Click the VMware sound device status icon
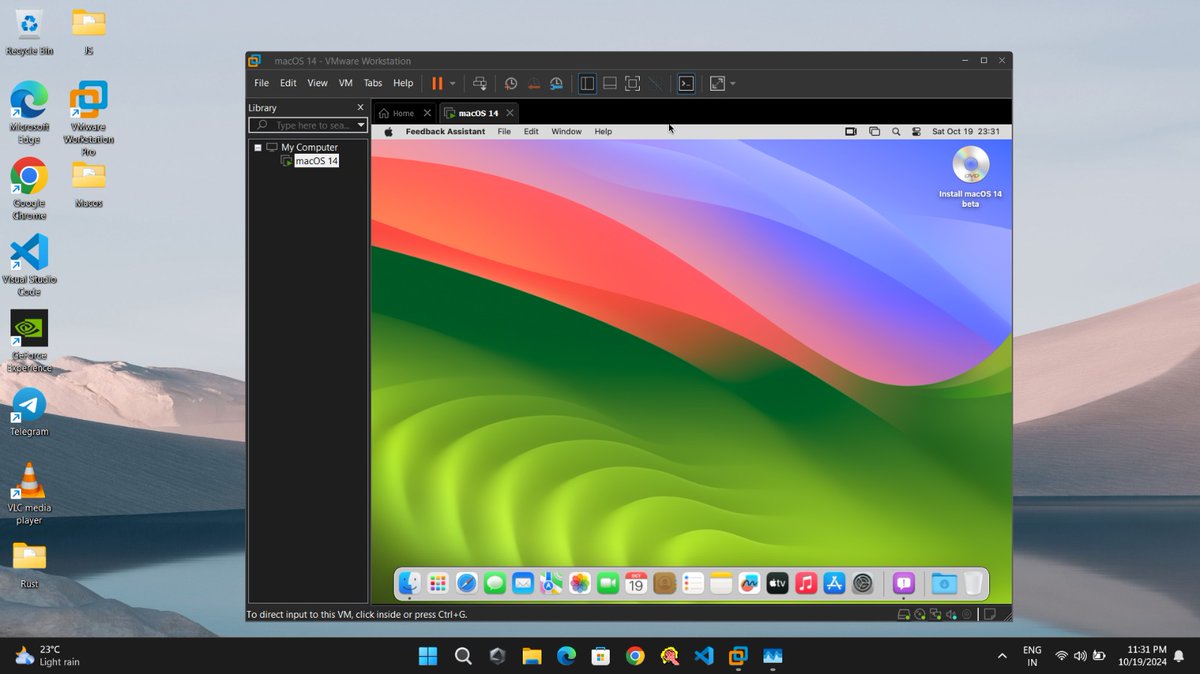Image resolution: width=1200 pixels, height=674 pixels. [x=951, y=614]
